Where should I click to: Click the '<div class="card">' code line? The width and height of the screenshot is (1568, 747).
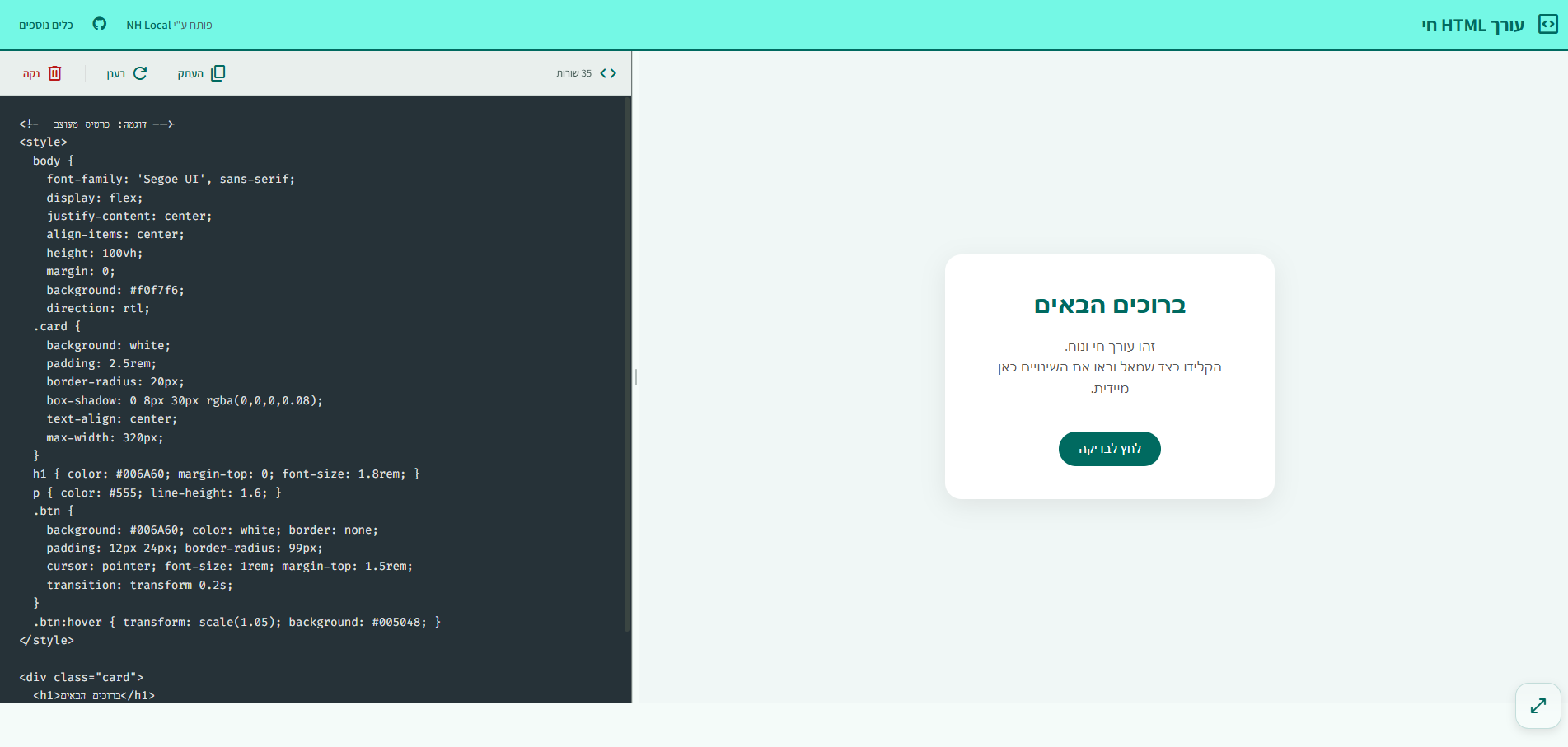click(81, 677)
